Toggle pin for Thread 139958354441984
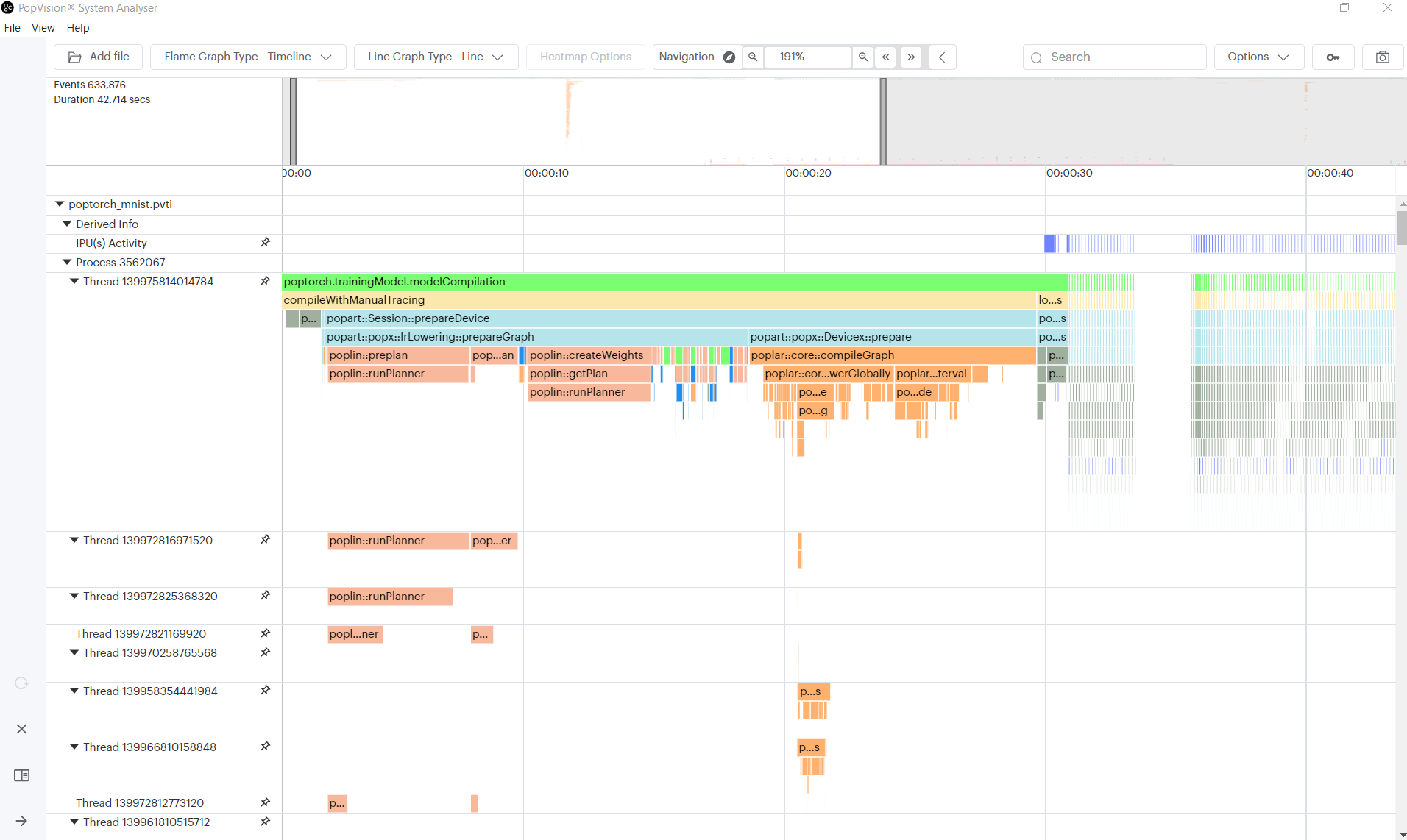The image size is (1407, 840). (x=266, y=691)
